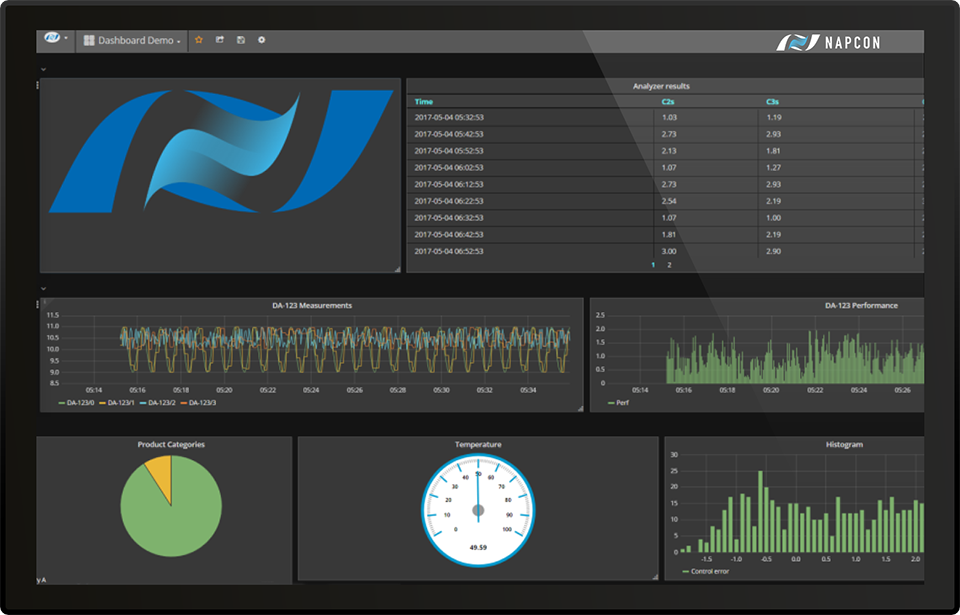The height and width of the screenshot is (615, 960).
Task: Click the logo panel resize handle
Action: (396, 268)
